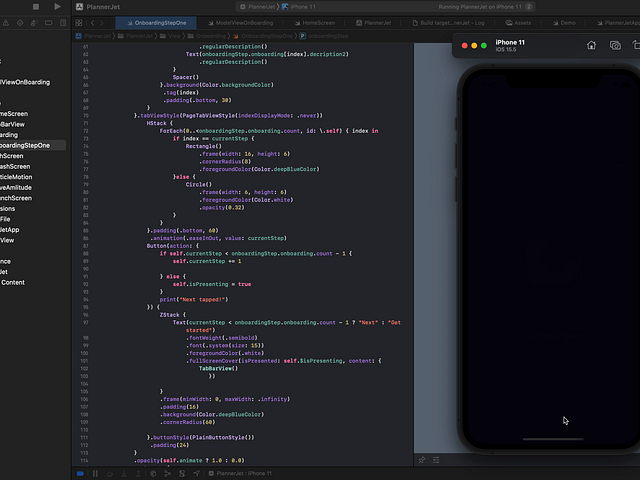Click the iPhone home indicator bar
This screenshot has width=640, height=480.
point(553,438)
